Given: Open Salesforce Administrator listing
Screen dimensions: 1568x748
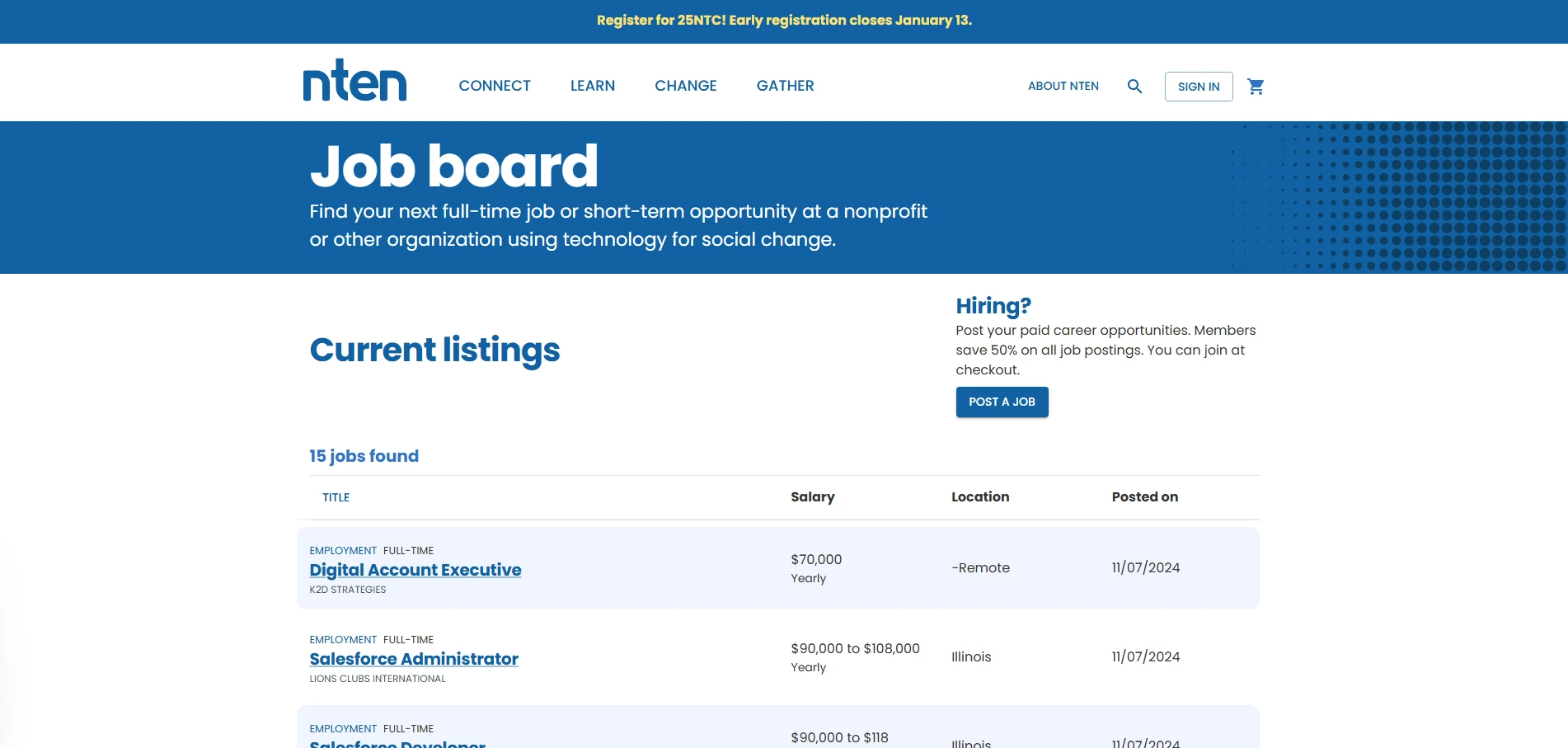Looking at the screenshot, I should (414, 659).
